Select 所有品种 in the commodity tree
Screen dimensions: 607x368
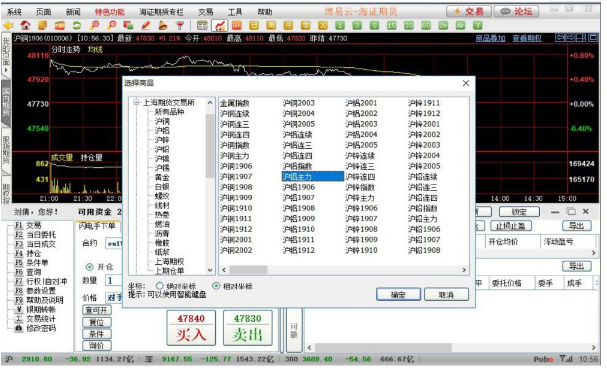click(169, 112)
